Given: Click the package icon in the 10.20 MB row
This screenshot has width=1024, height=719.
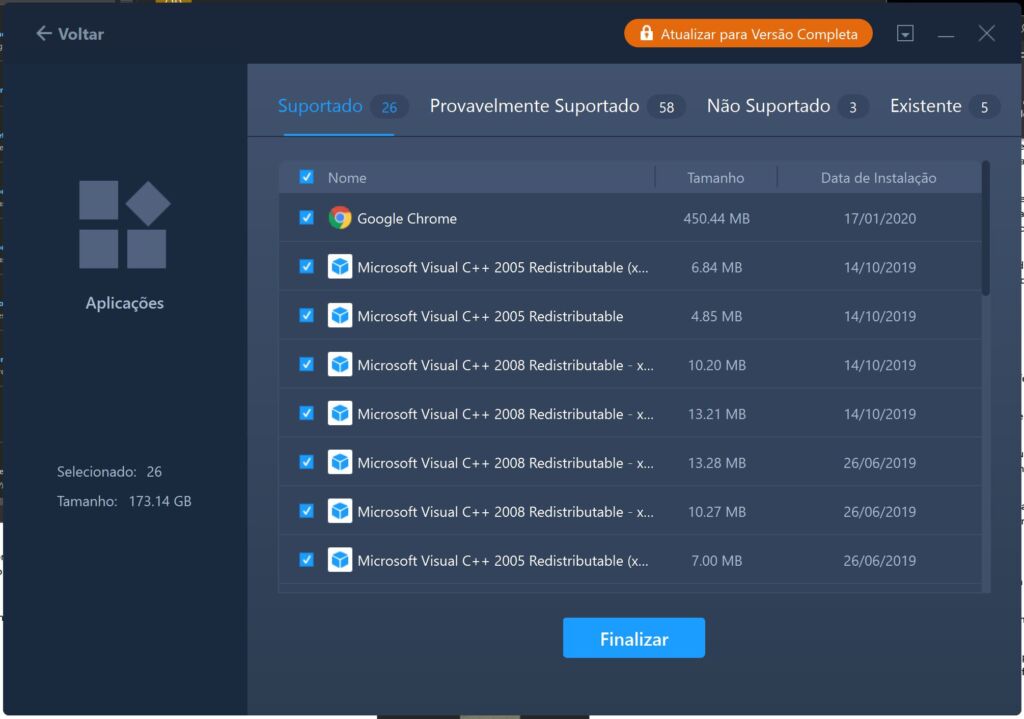Looking at the screenshot, I should point(340,364).
